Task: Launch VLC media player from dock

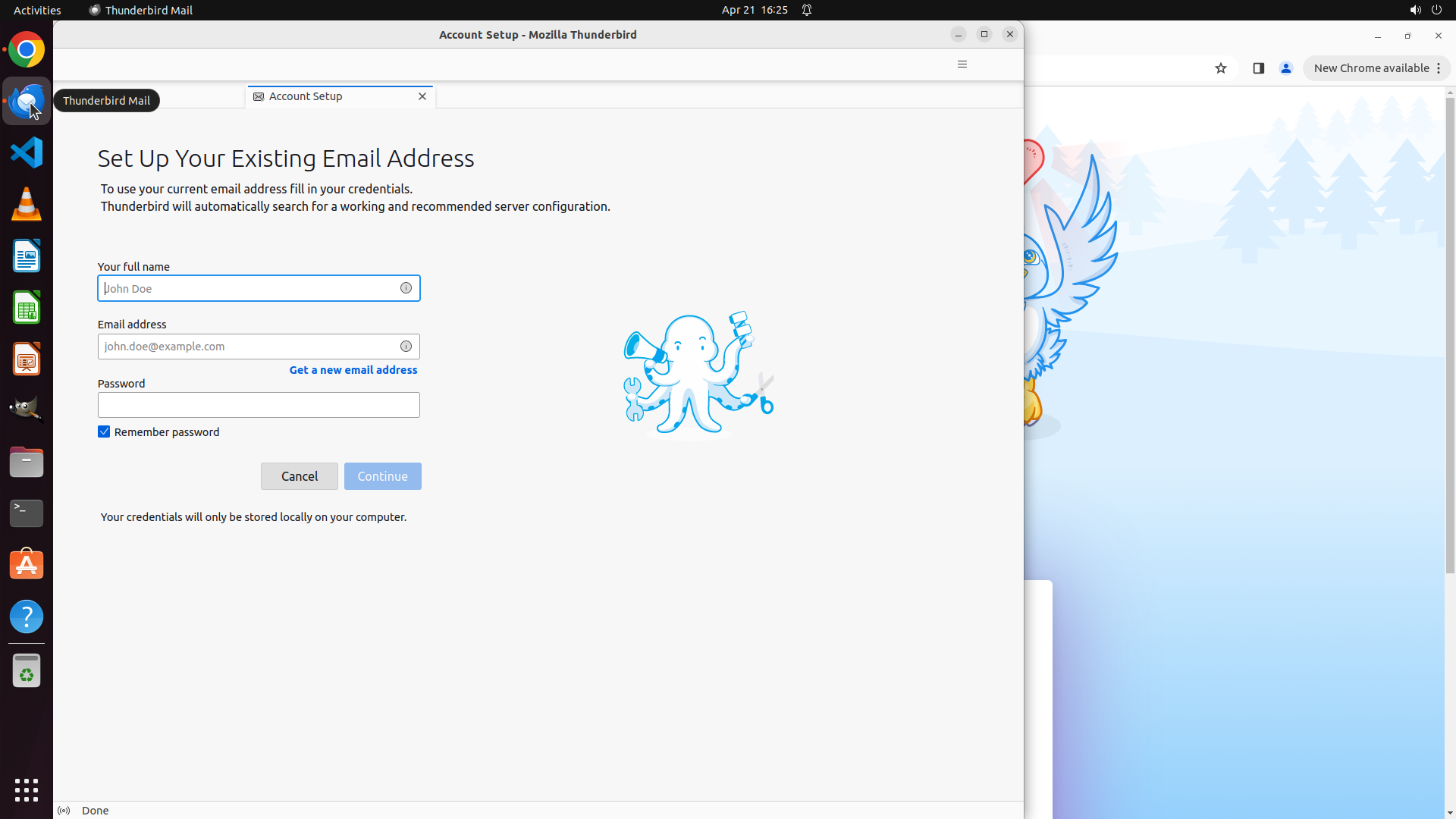Action: tap(27, 204)
